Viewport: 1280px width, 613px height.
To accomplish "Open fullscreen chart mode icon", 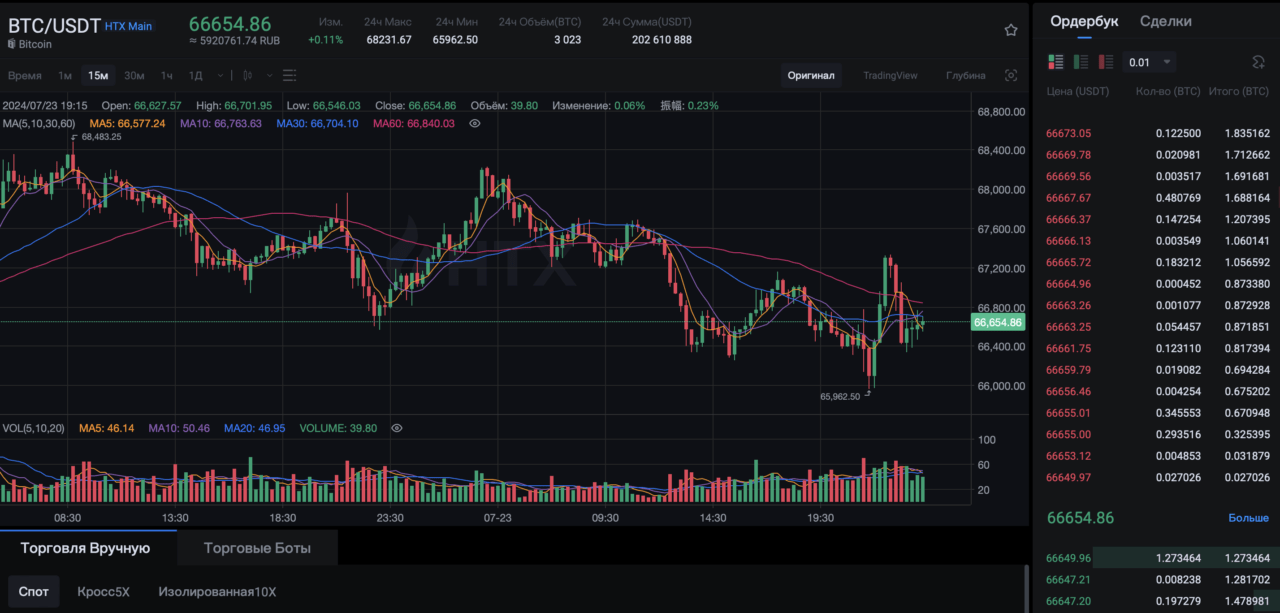I will [x=1011, y=76].
